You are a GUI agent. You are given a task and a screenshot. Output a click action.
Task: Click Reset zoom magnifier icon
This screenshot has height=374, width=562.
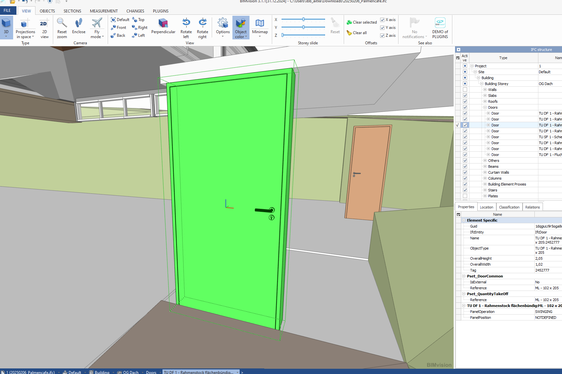62,23
